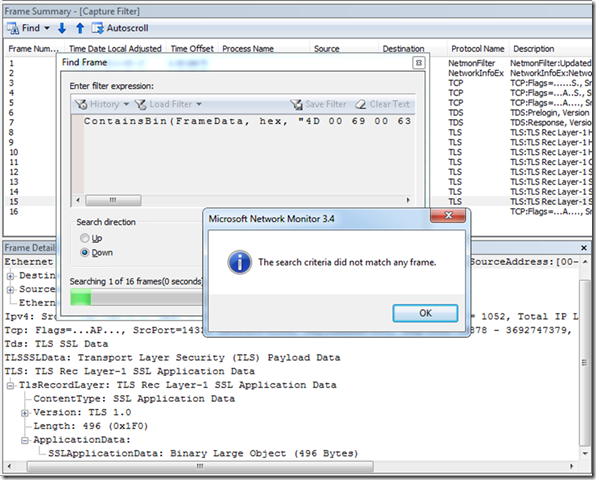Collapse the ApplicationData node
The height and width of the screenshot is (480, 596).
click(25, 440)
